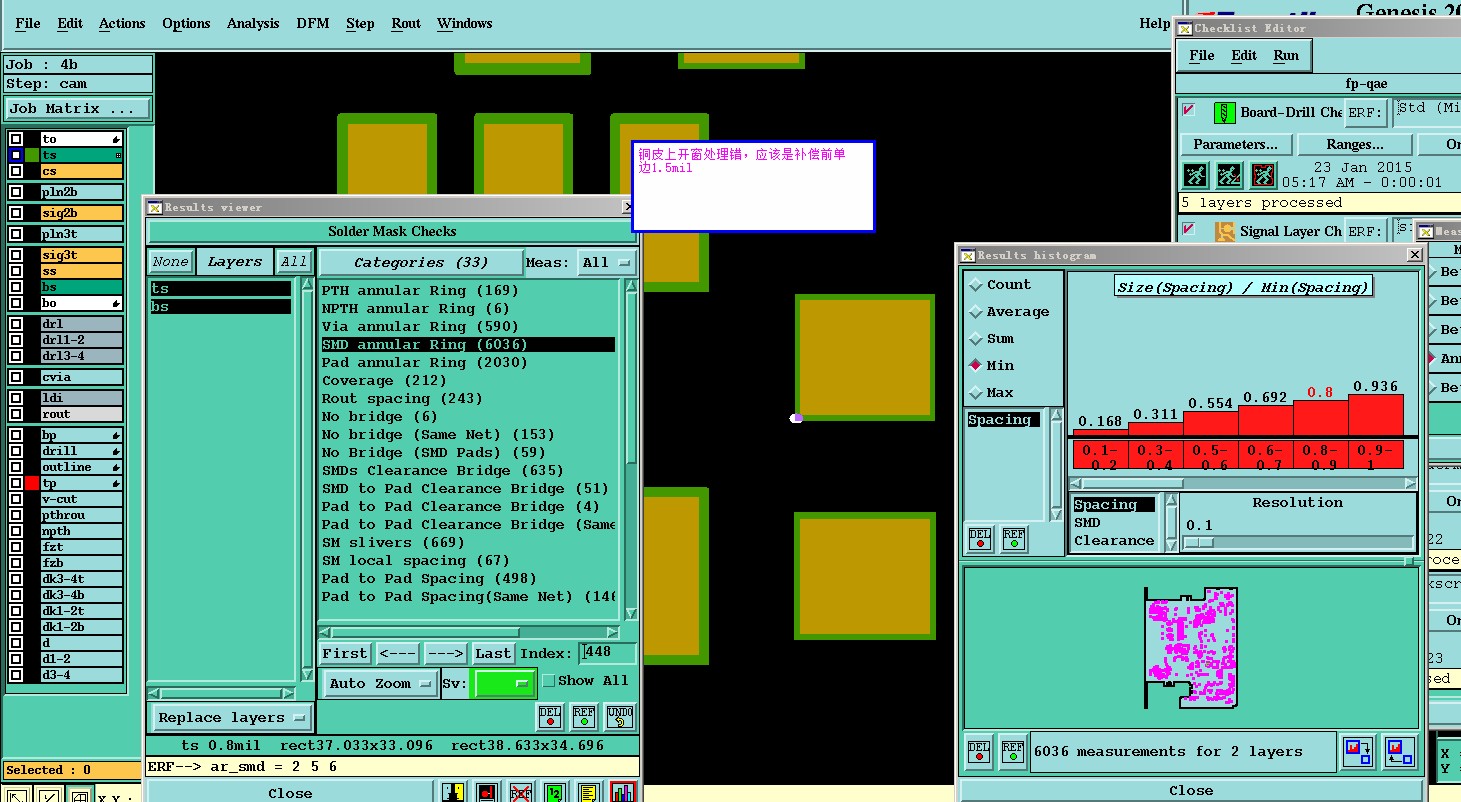Select Sum radio button in histogram
Screen dimensions: 1461x802
click(x=976, y=339)
